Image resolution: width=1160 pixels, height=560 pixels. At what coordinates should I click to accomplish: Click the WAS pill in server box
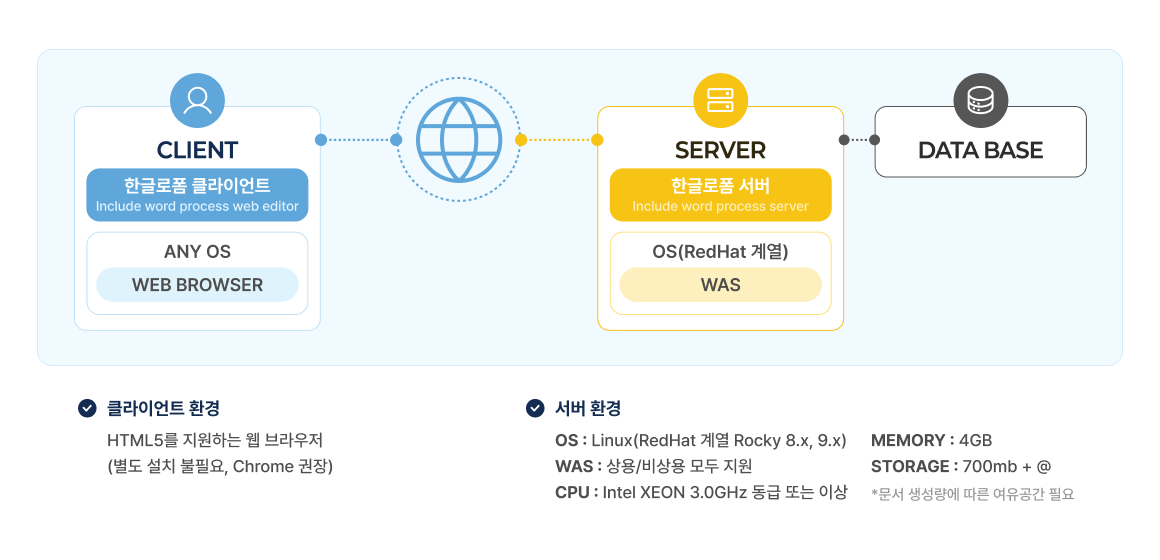pyautogui.click(x=721, y=285)
